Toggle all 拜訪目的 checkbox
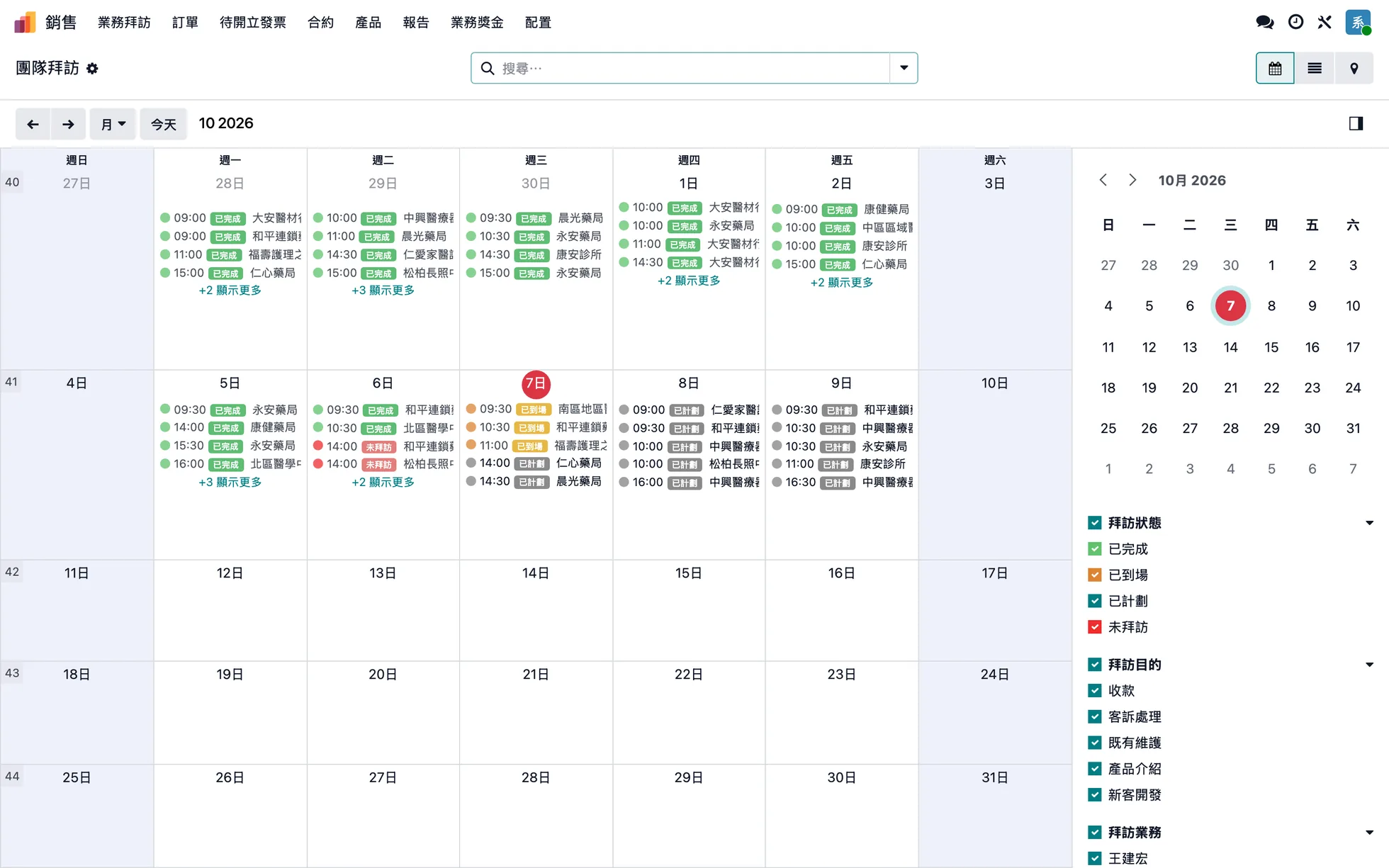Screen dimensions: 1389x868 1095,665
